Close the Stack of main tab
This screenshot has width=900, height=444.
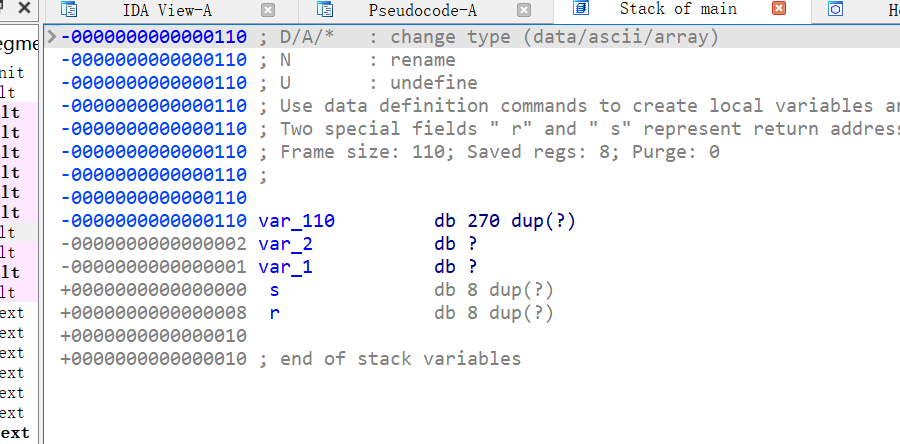click(x=779, y=8)
